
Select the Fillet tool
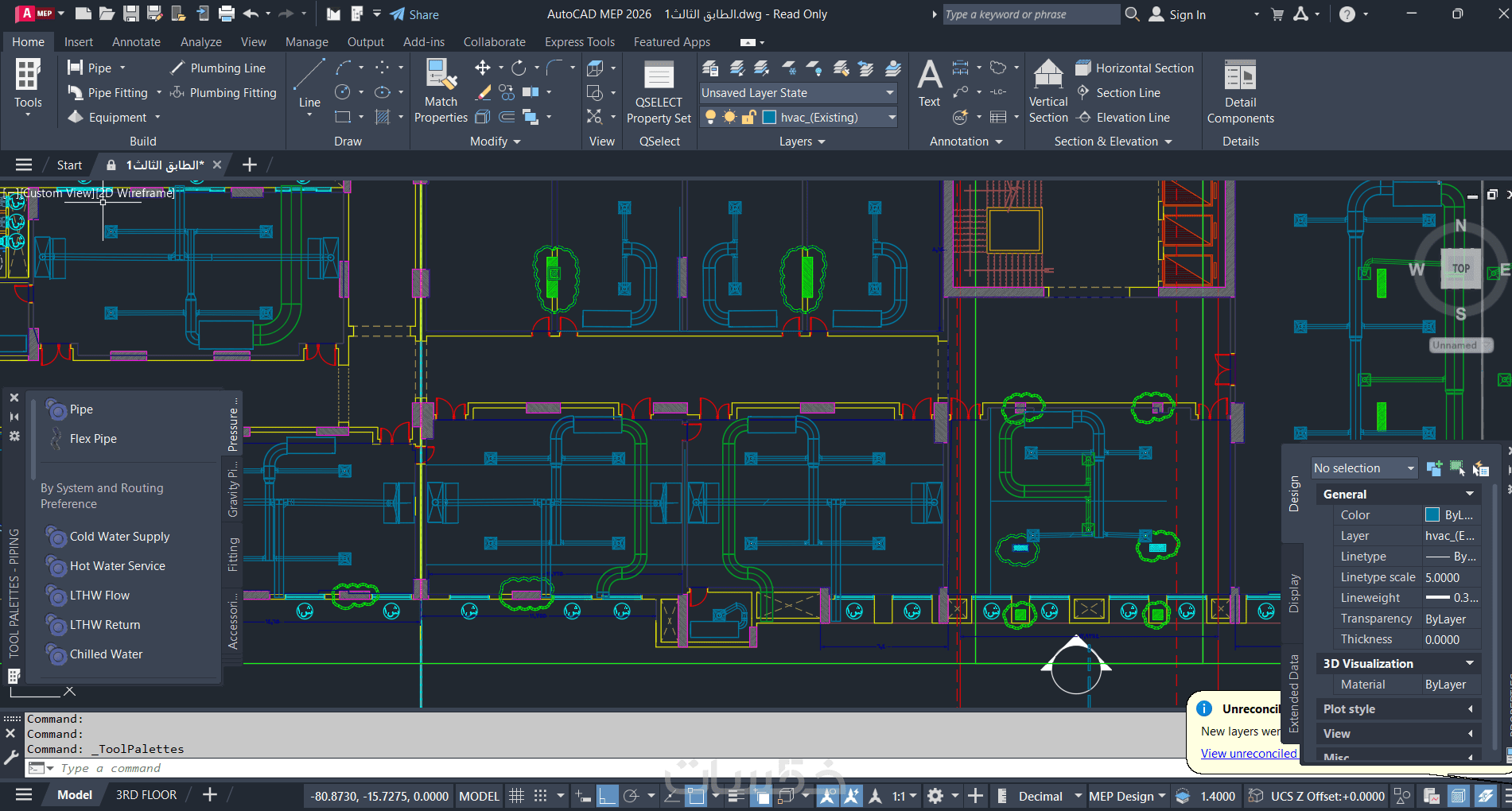pyautogui.click(x=554, y=68)
